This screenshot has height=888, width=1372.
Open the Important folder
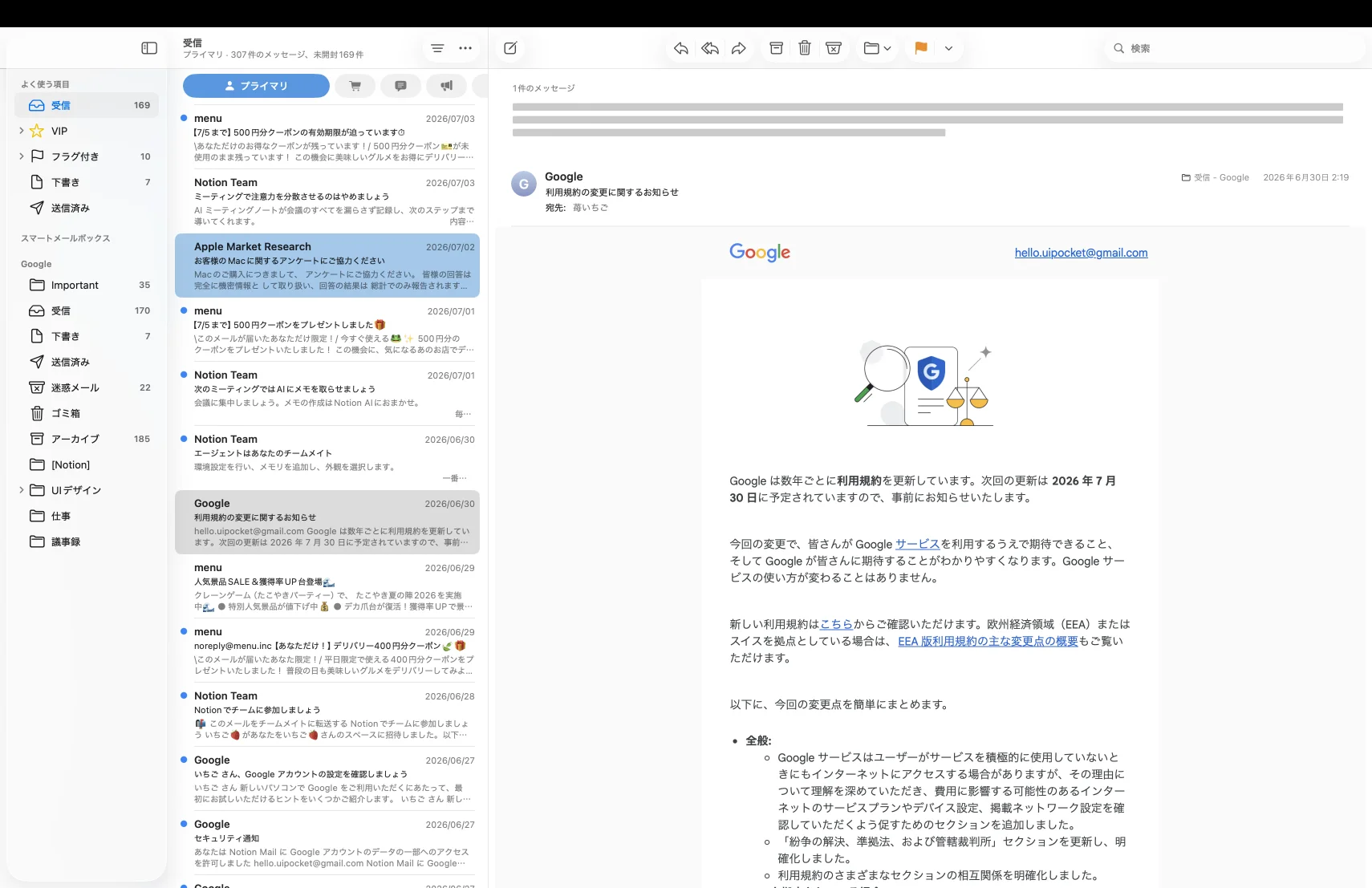point(87,285)
